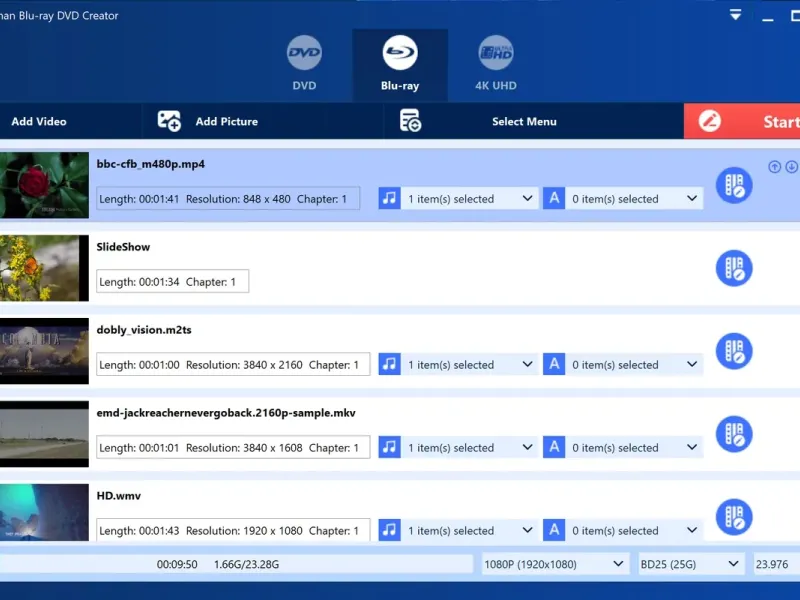Viewport: 800px width, 600px height.
Task: Click the subtitle icon for bbc-cfb_m480p.mp4
Action: 554,198
